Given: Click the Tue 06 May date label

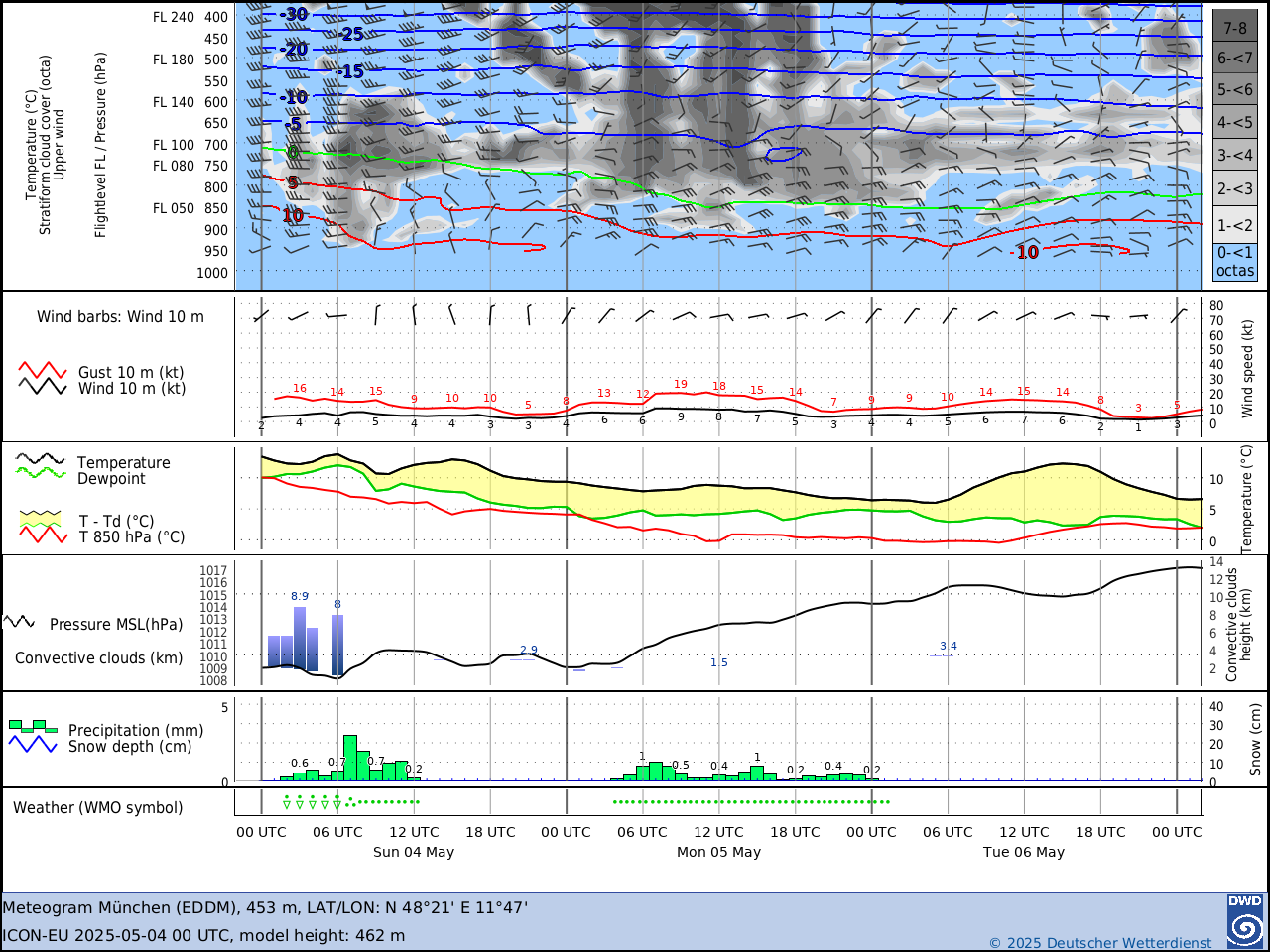Looking at the screenshot, I should tap(1024, 852).
